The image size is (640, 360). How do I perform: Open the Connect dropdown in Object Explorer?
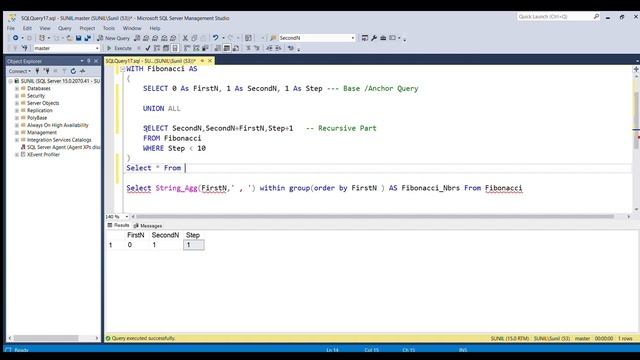[x=20, y=71]
